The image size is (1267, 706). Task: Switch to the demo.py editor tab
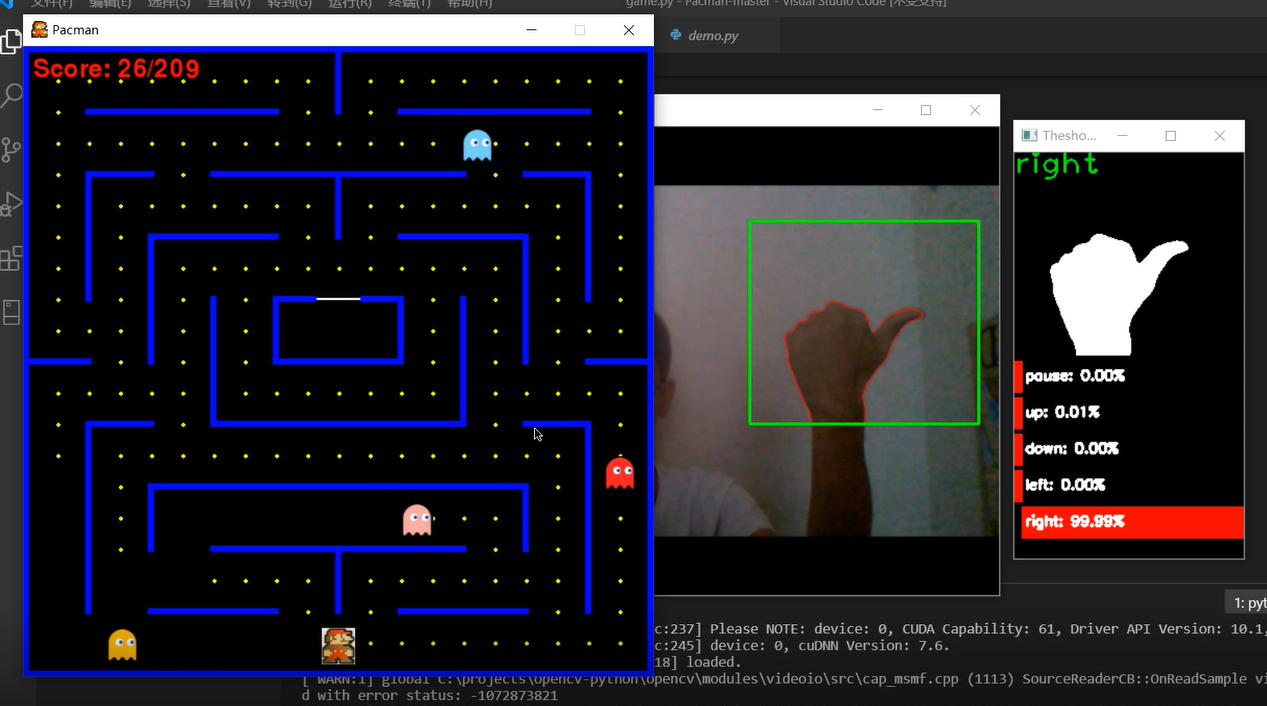pyautogui.click(x=712, y=36)
